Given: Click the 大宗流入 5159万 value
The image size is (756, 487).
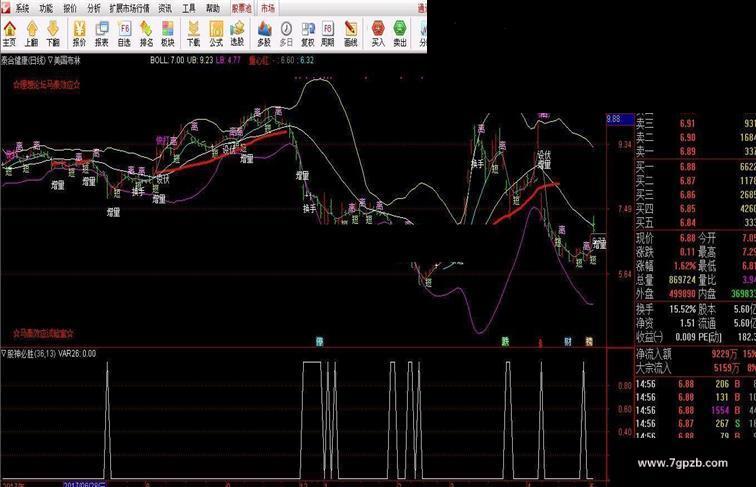Looking at the screenshot, I should pyautogui.click(x=726, y=368).
